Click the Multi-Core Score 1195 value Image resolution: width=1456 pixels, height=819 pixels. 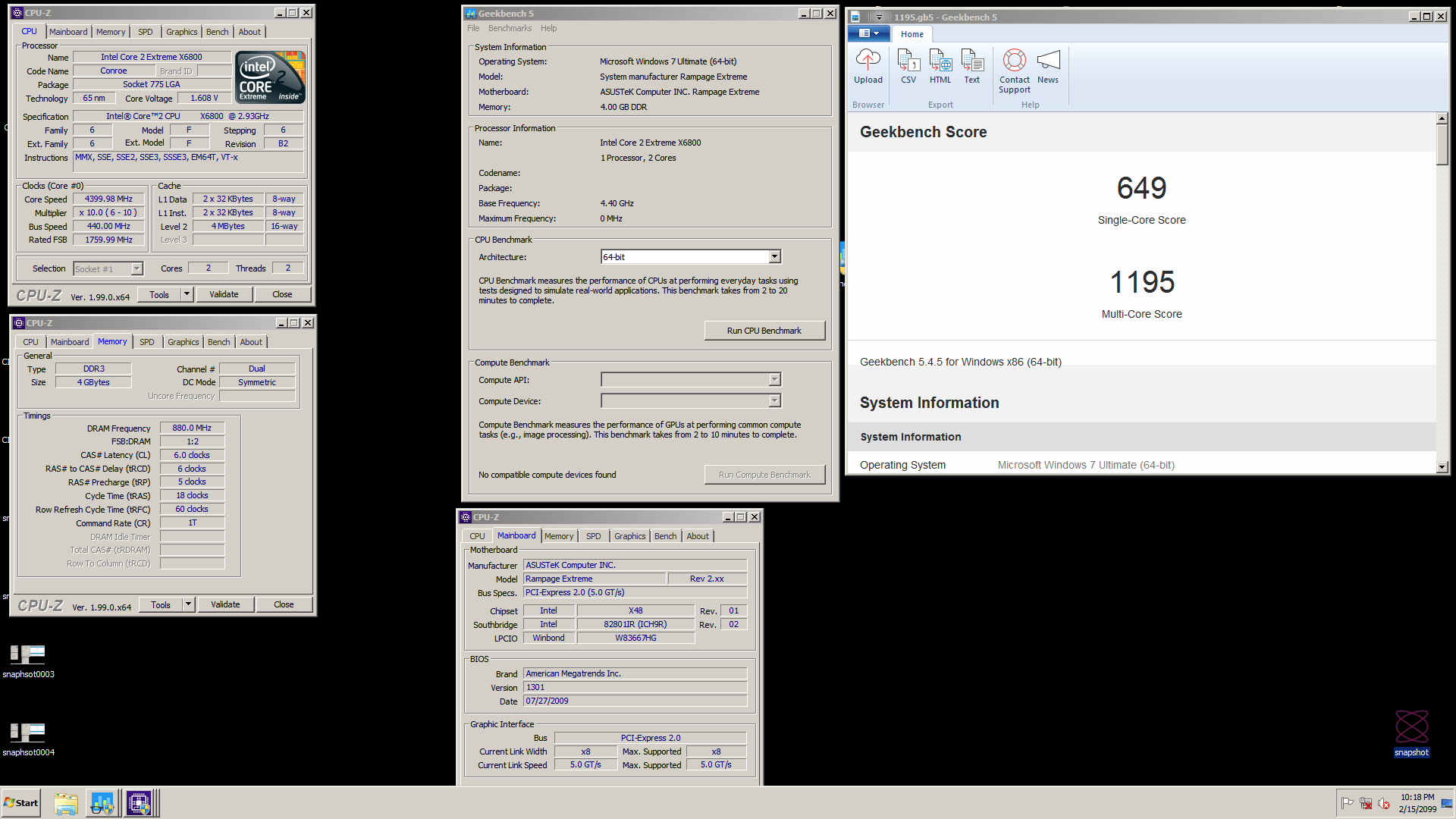click(1142, 282)
